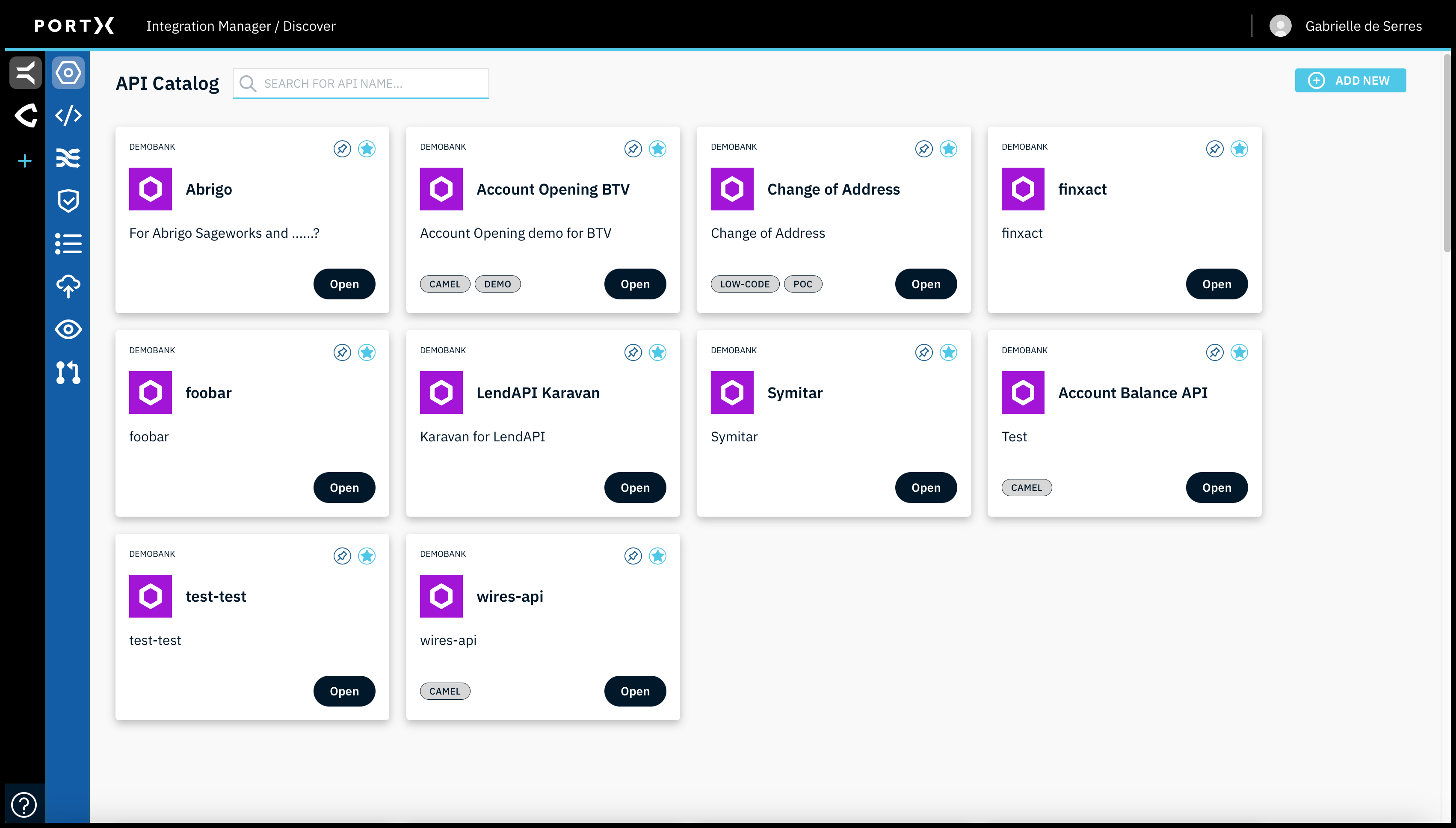The image size is (1456, 828).
Task: Click the page vertical scrollbar
Action: (x=1447, y=154)
